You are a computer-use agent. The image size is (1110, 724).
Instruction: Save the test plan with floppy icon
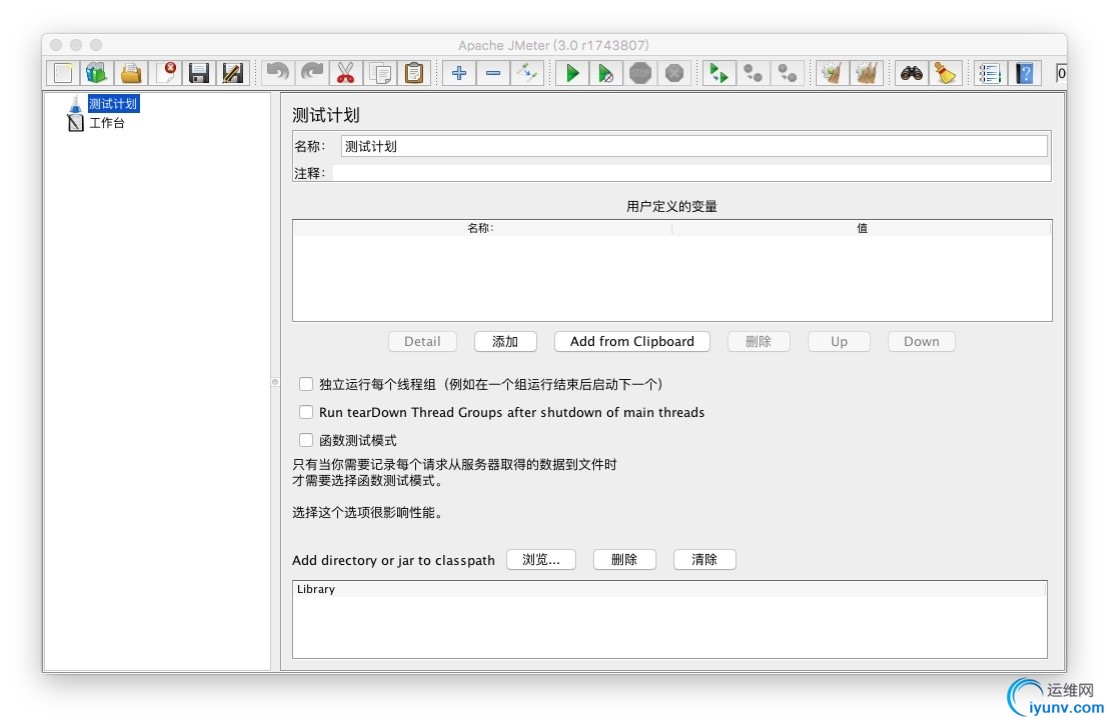tap(198, 73)
